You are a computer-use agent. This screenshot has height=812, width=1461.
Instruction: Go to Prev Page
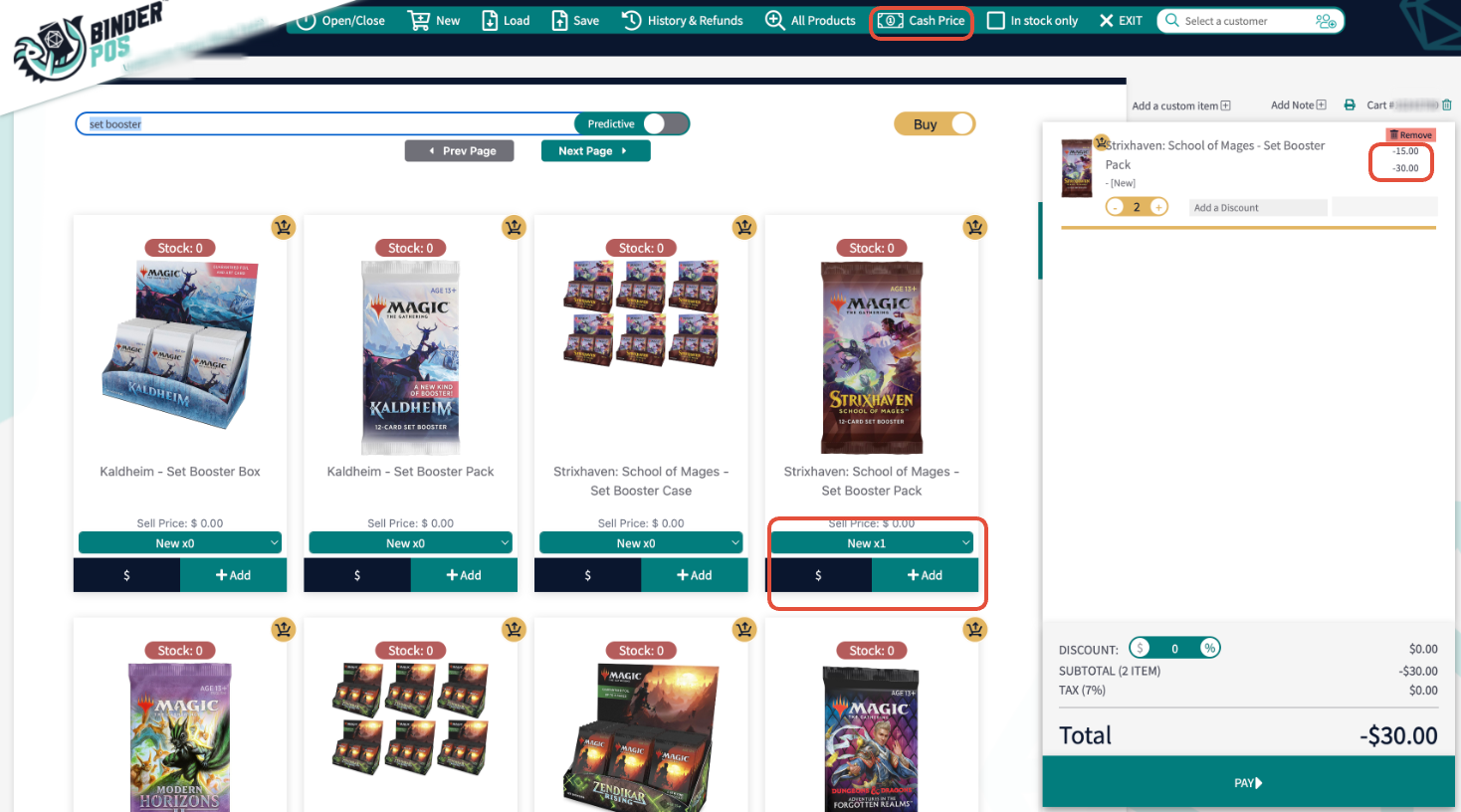point(460,150)
